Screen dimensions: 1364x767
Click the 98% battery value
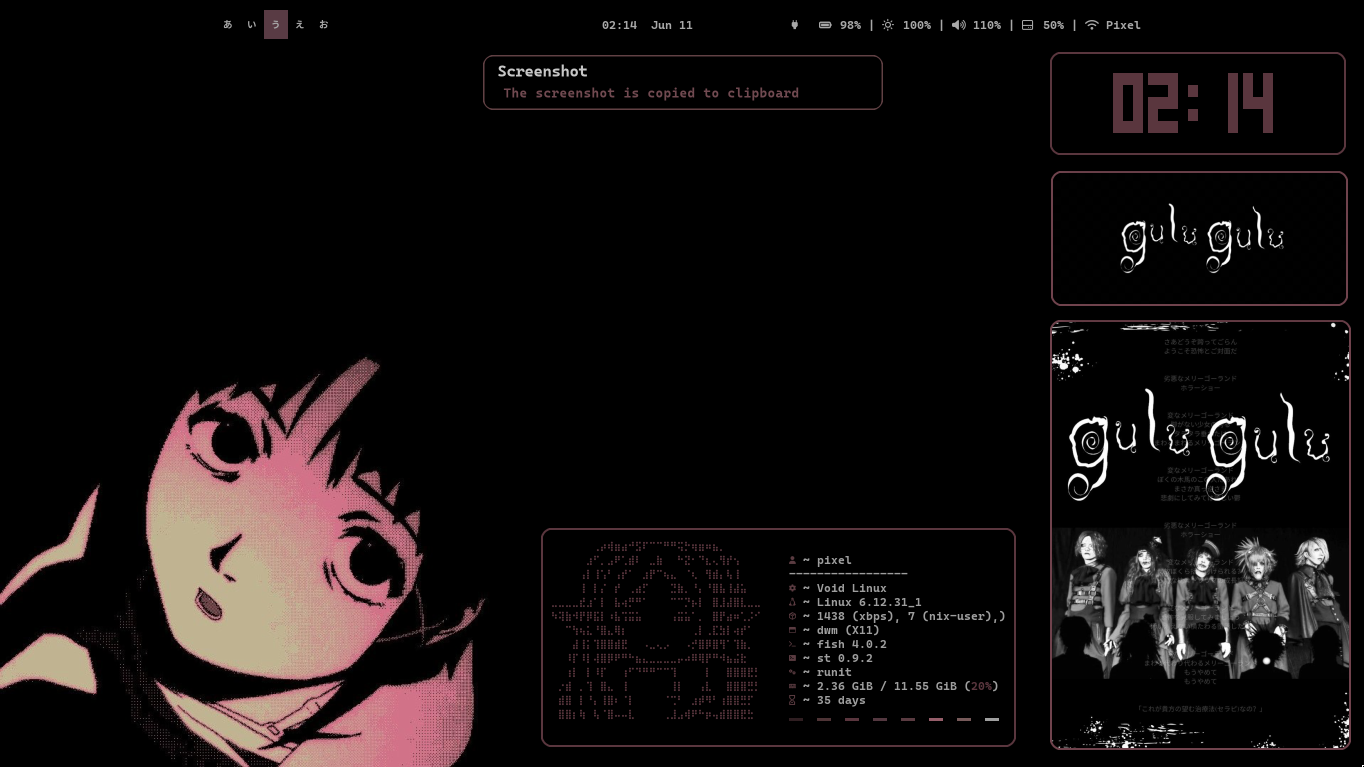pyautogui.click(x=850, y=25)
